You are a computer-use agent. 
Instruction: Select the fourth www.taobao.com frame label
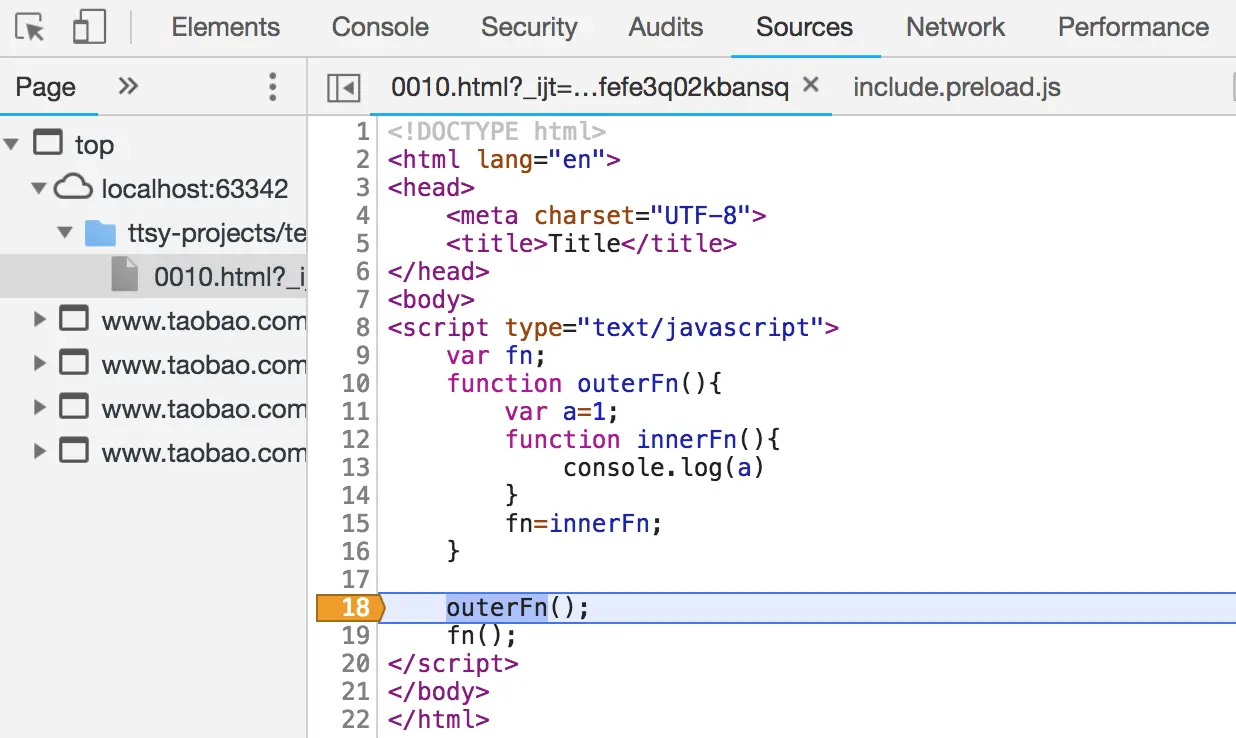(x=203, y=453)
